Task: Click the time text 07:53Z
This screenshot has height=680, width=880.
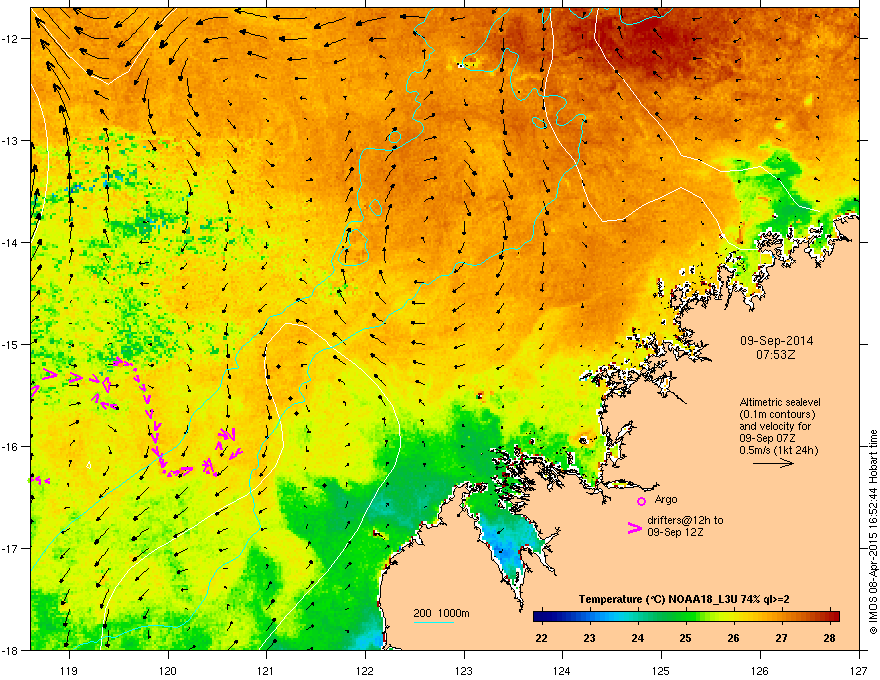Action: (776, 355)
